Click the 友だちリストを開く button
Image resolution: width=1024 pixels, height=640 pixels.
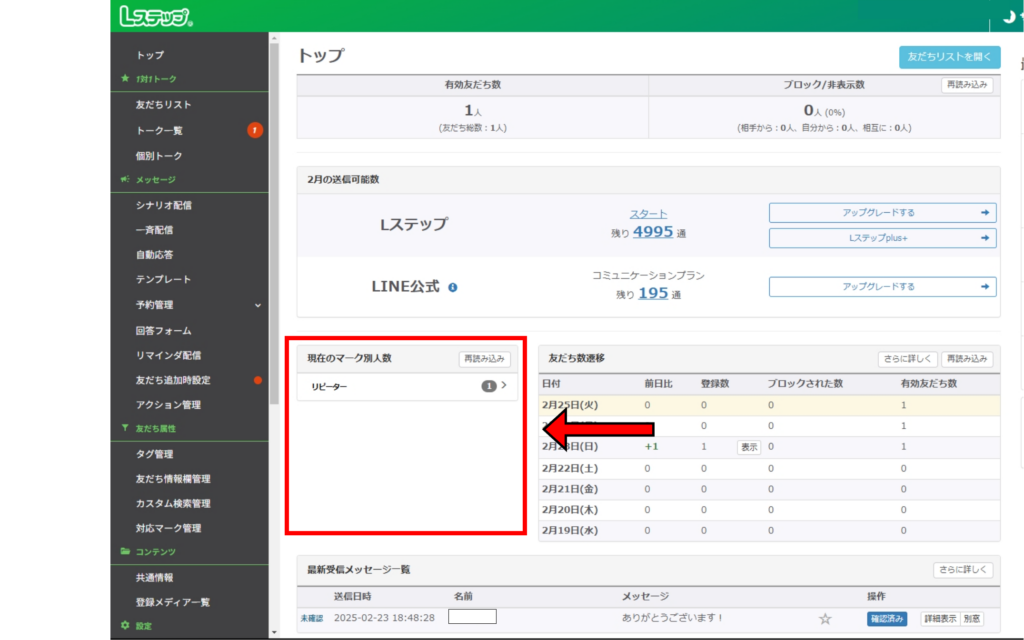949,57
